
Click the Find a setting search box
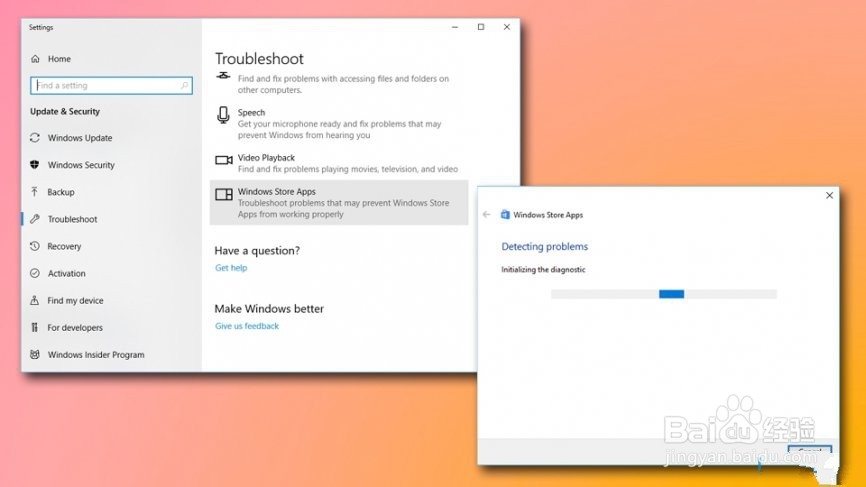pyautogui.click(x=111, y=86)
